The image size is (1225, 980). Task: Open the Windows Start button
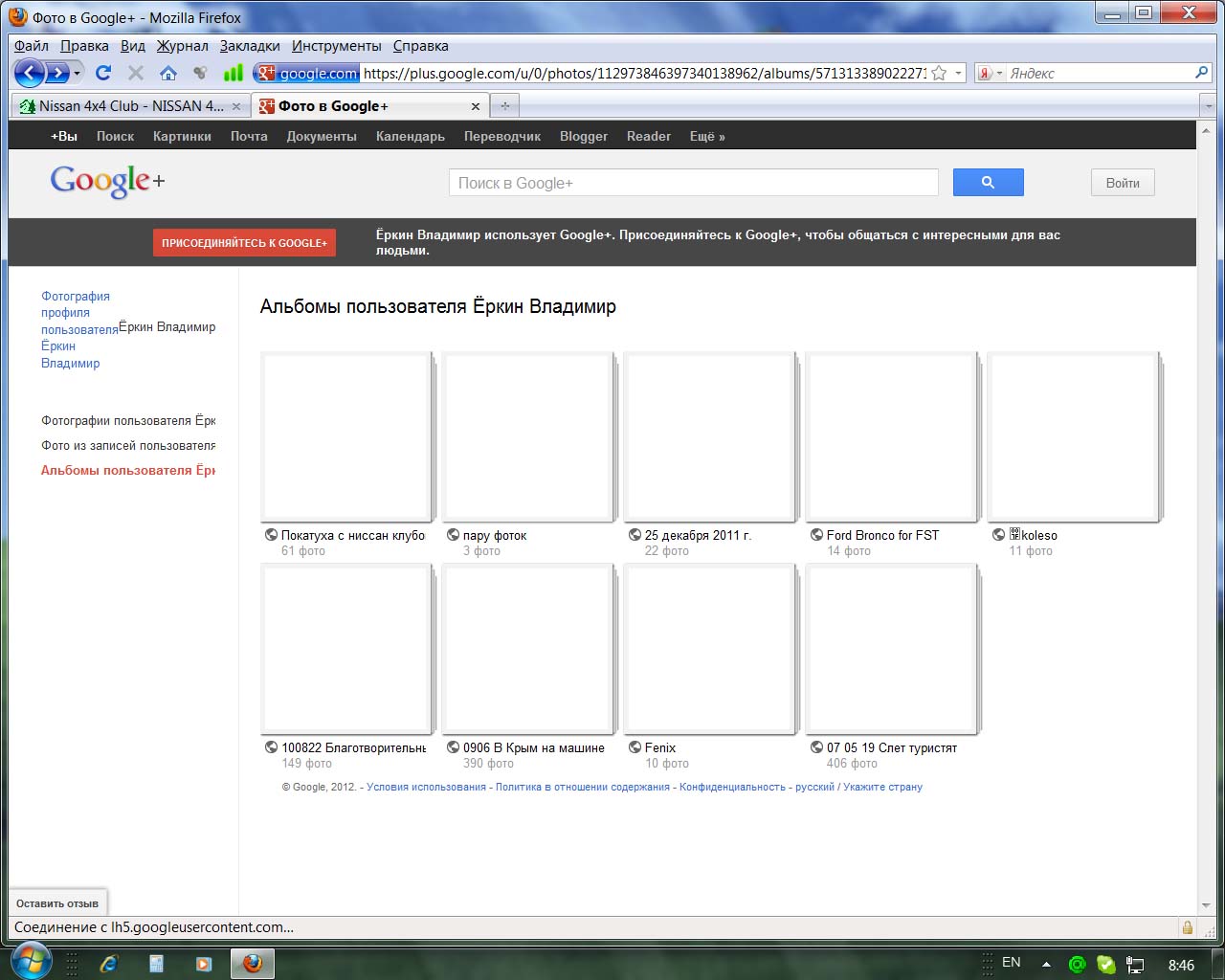coord(30,962)
